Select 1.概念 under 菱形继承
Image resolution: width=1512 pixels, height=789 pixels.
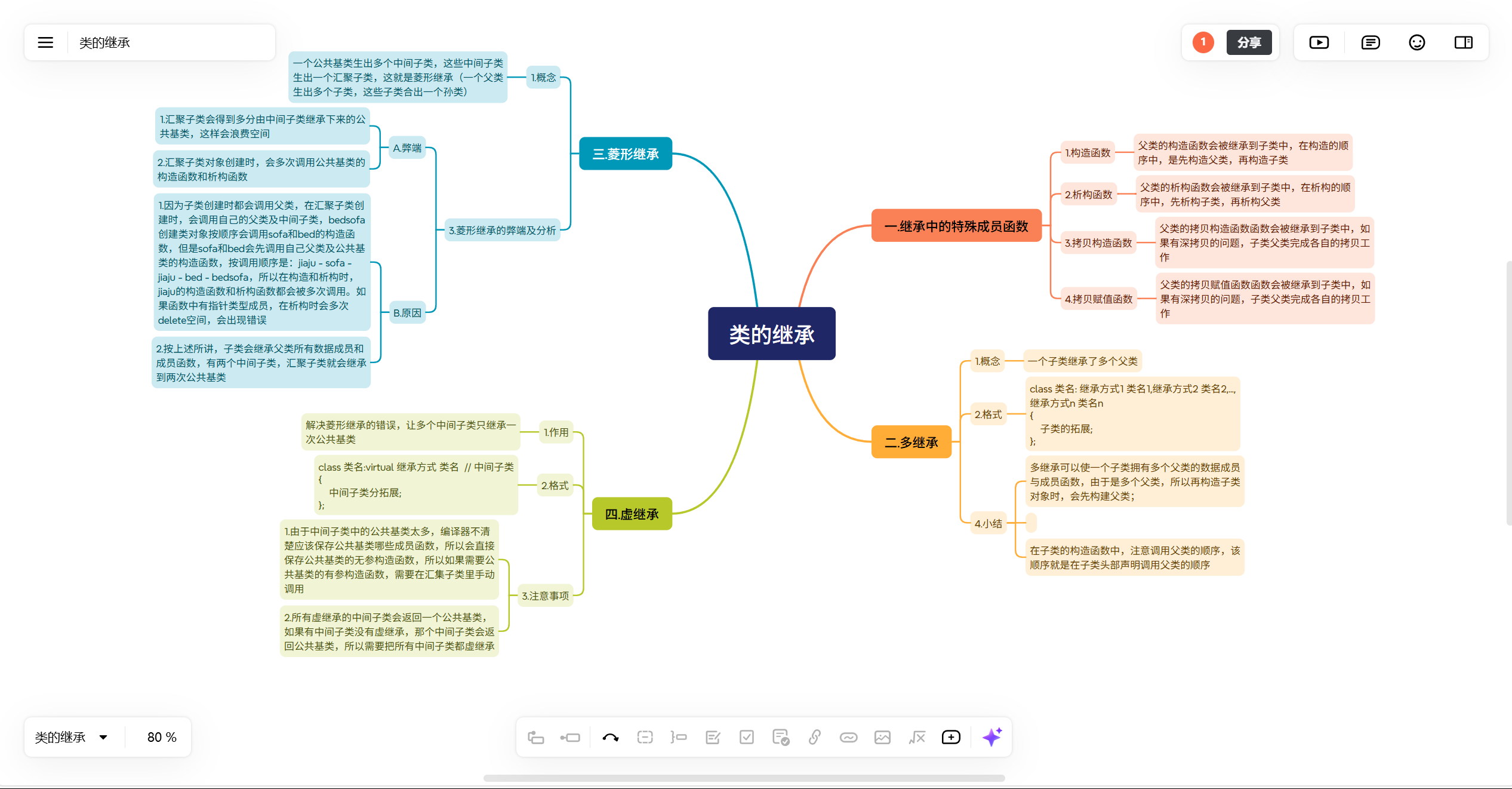[x=543, y=77]
